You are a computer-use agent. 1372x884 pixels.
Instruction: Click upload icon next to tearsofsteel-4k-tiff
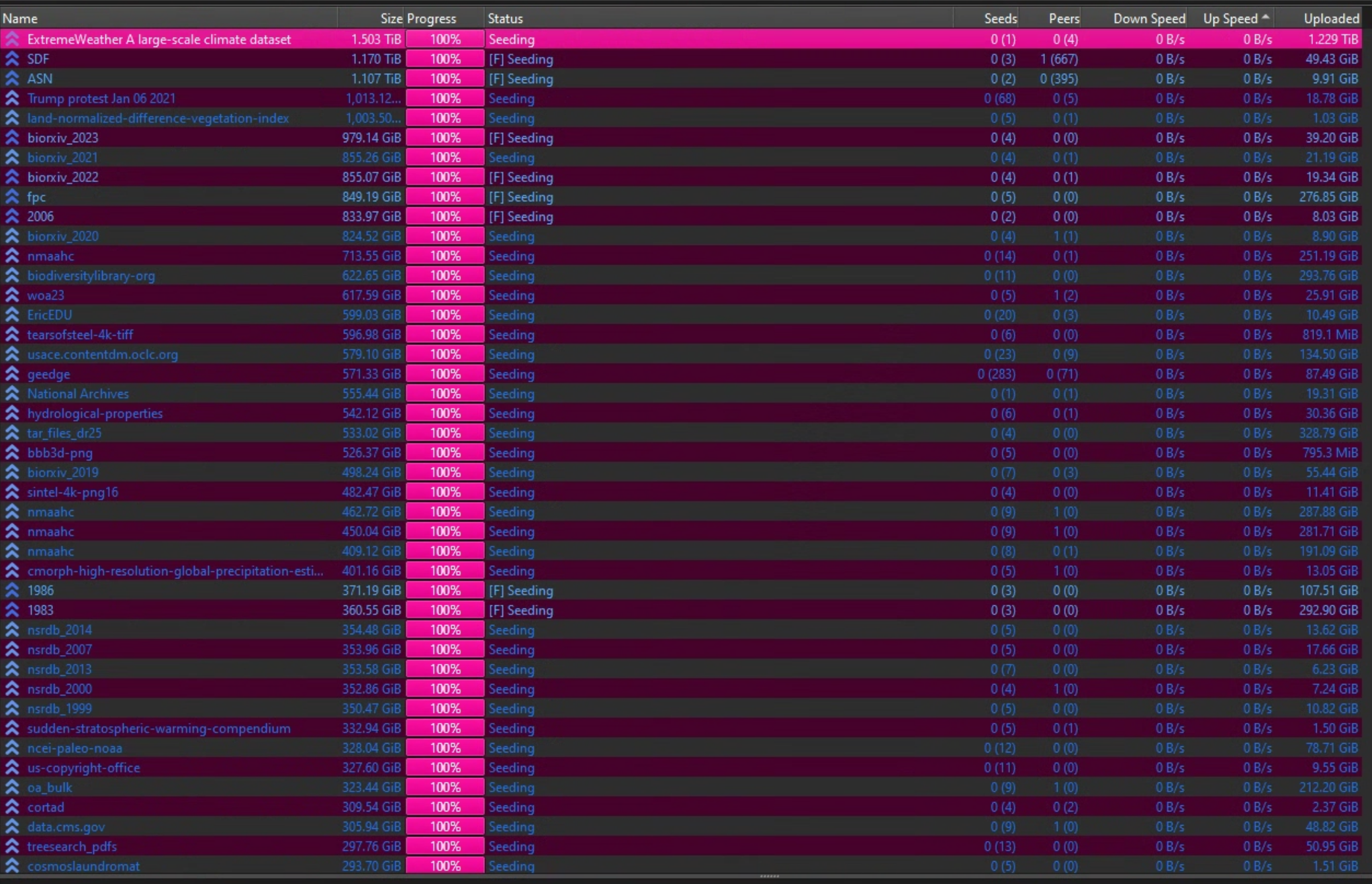[12, 334]
